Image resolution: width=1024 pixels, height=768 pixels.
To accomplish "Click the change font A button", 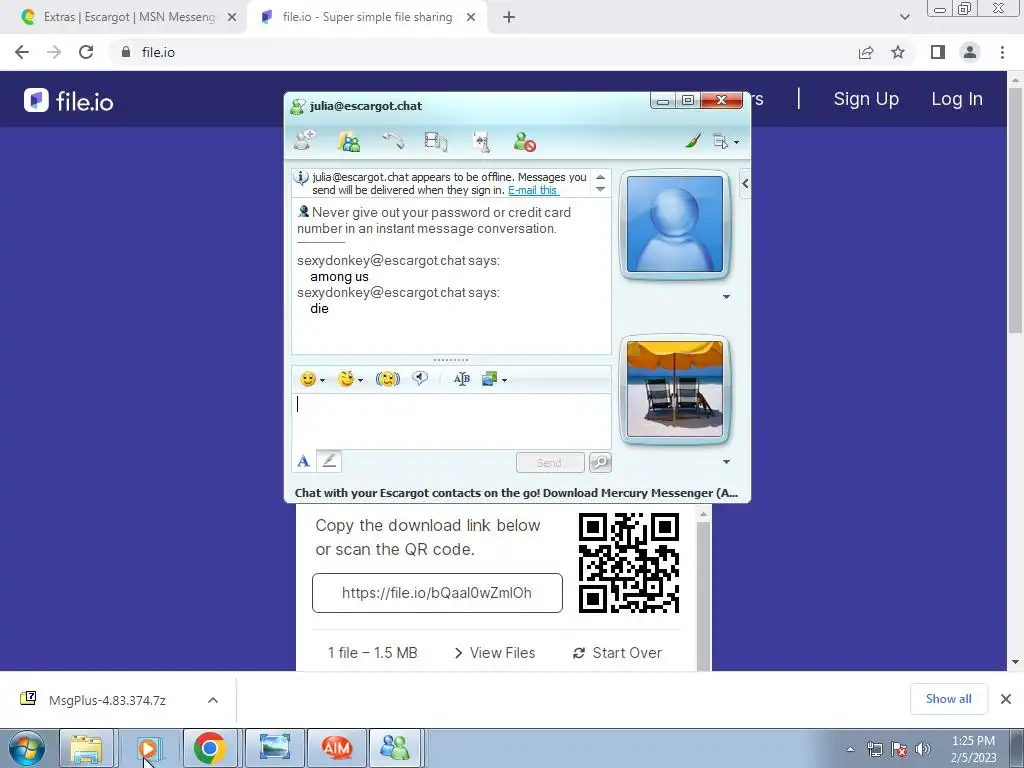I will (303, 462).
